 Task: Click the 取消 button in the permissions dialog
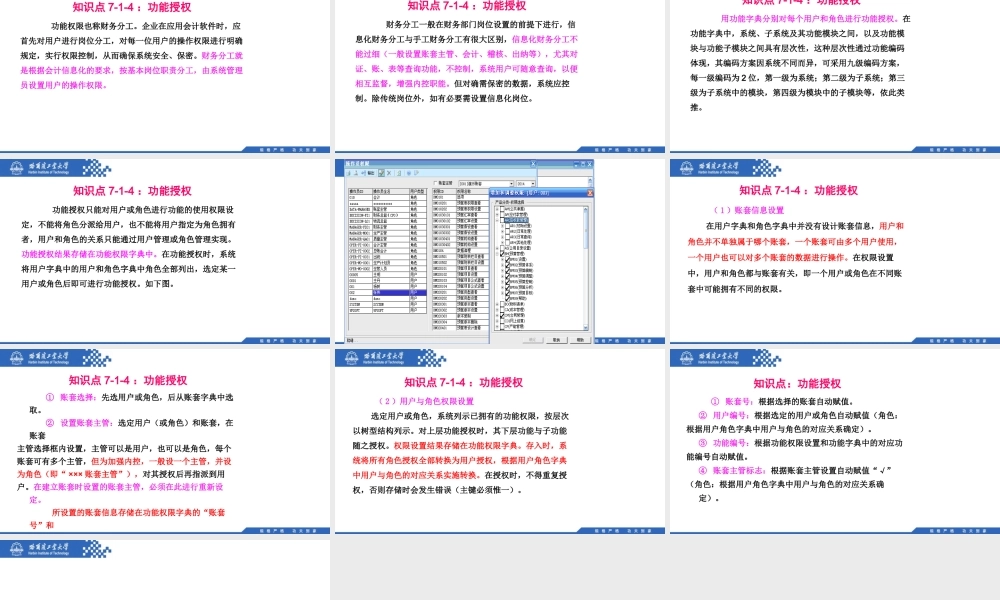click(559, 340)
